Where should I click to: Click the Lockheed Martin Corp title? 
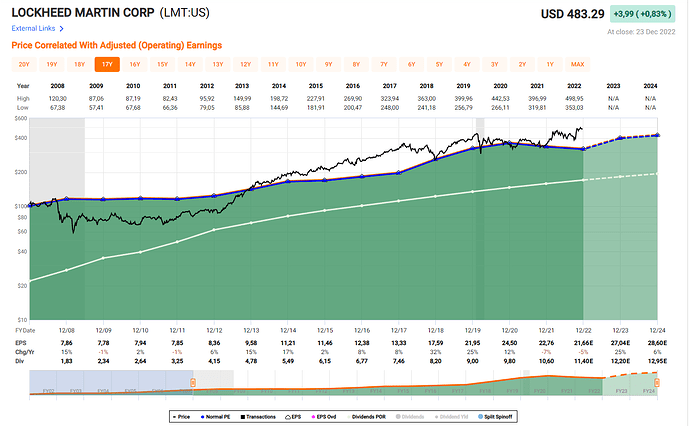point(79,12)
